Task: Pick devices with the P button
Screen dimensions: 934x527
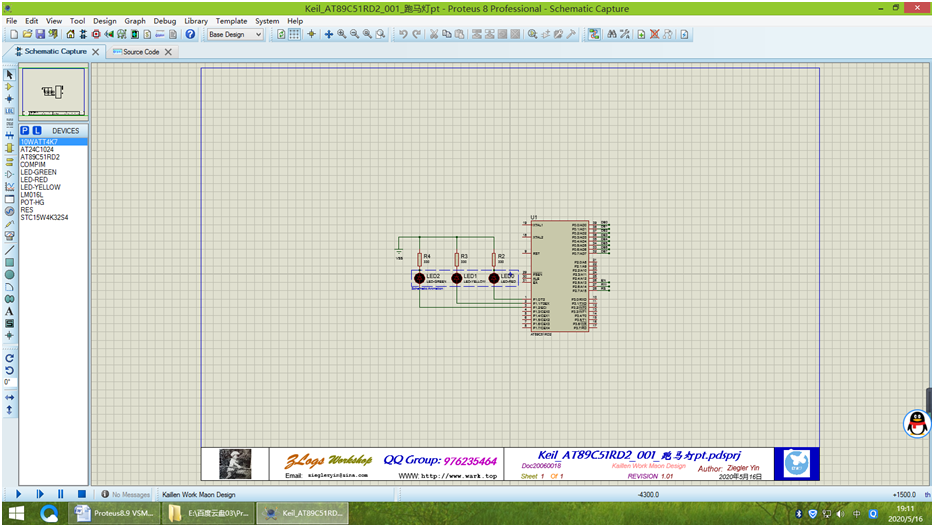Action: pos(24,130)
